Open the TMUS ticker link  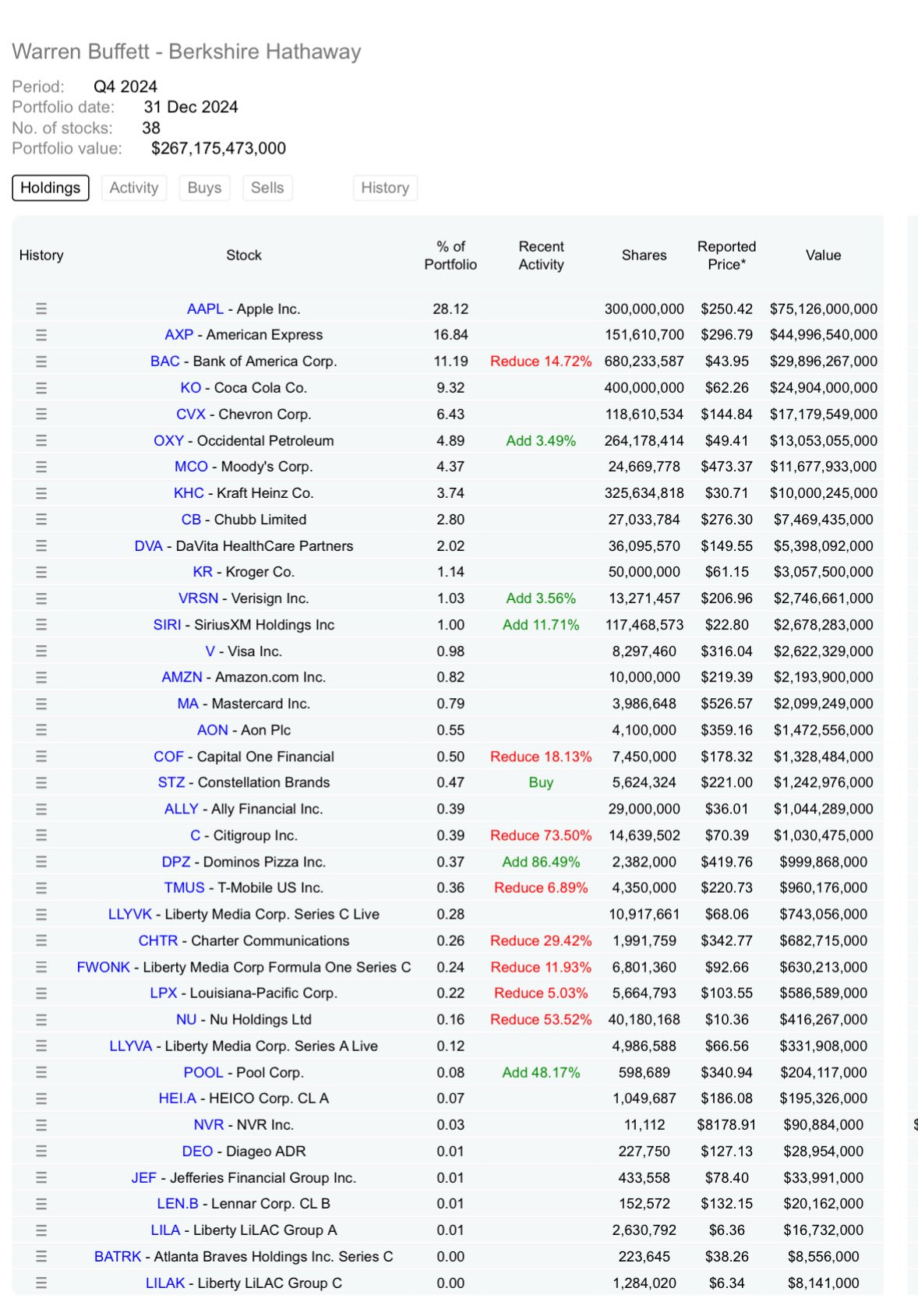pos(185,887)
